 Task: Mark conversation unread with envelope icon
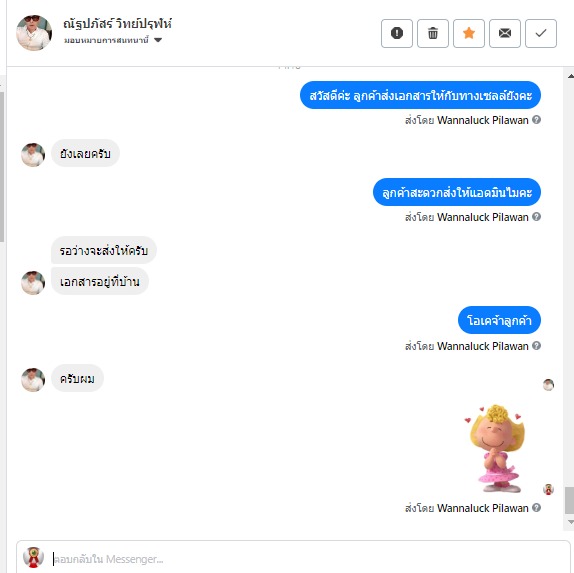click(505, 33)
